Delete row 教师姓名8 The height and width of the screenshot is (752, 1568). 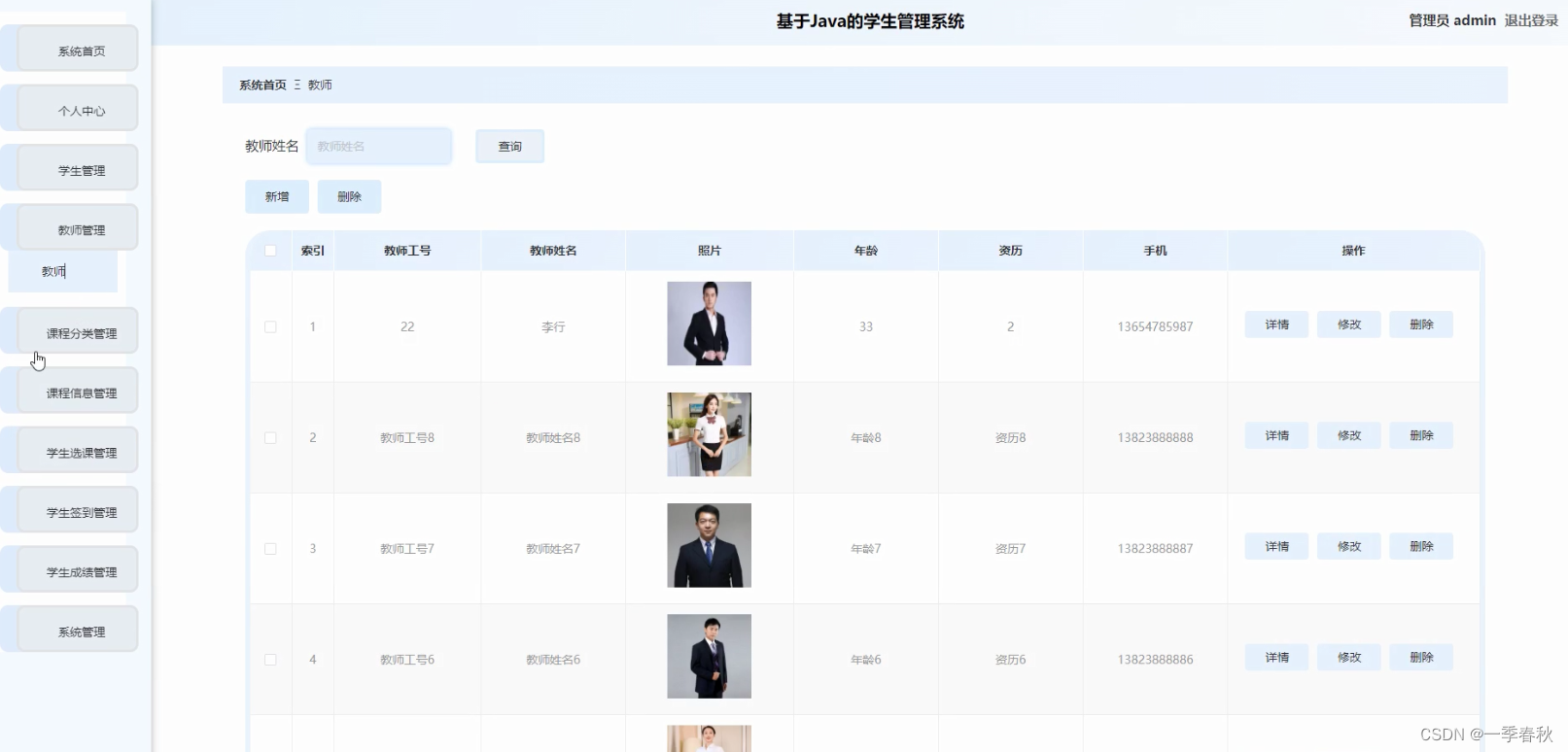(1421, 435)
